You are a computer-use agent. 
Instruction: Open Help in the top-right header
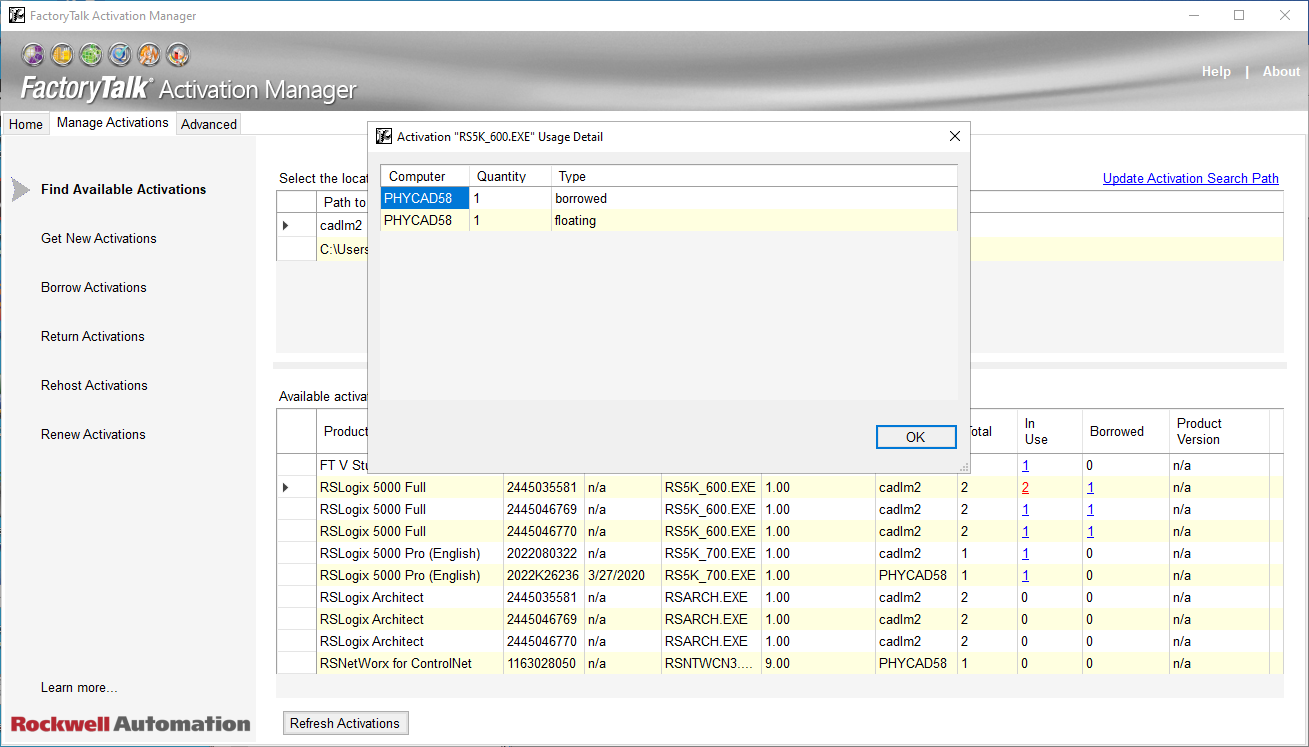[x=1216, y=72]
